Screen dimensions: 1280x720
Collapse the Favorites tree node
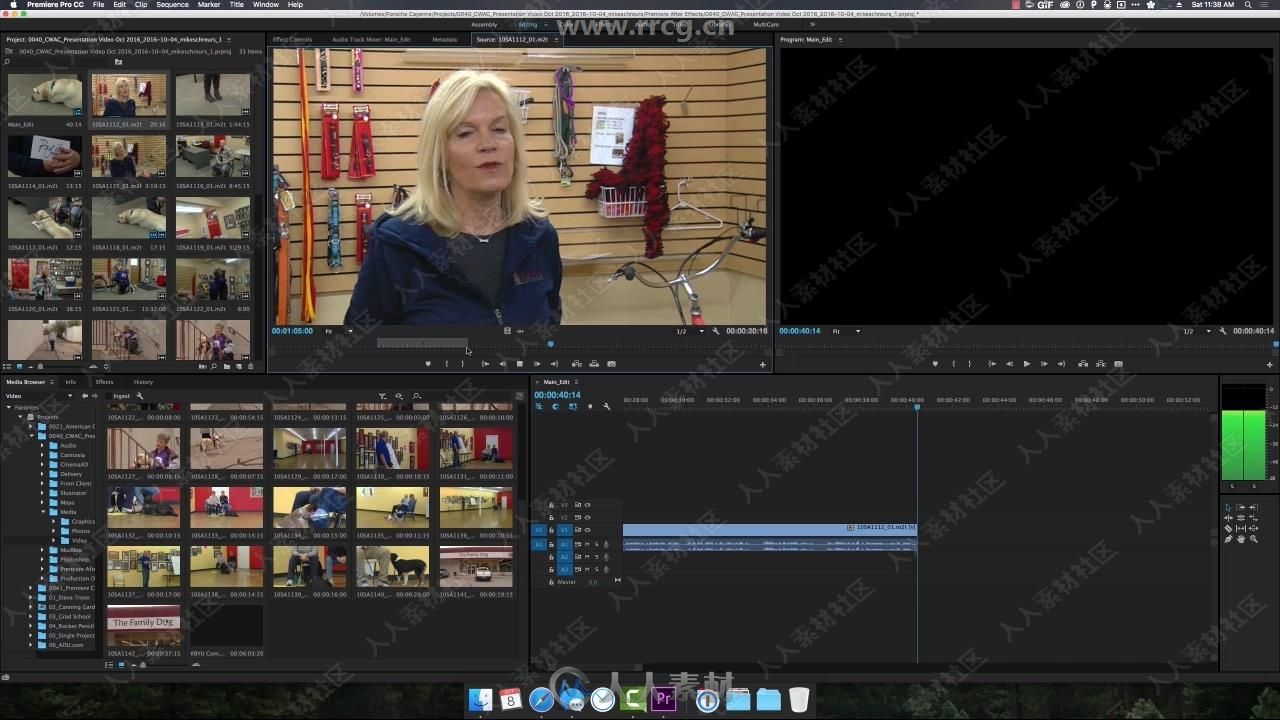(8, 407)
